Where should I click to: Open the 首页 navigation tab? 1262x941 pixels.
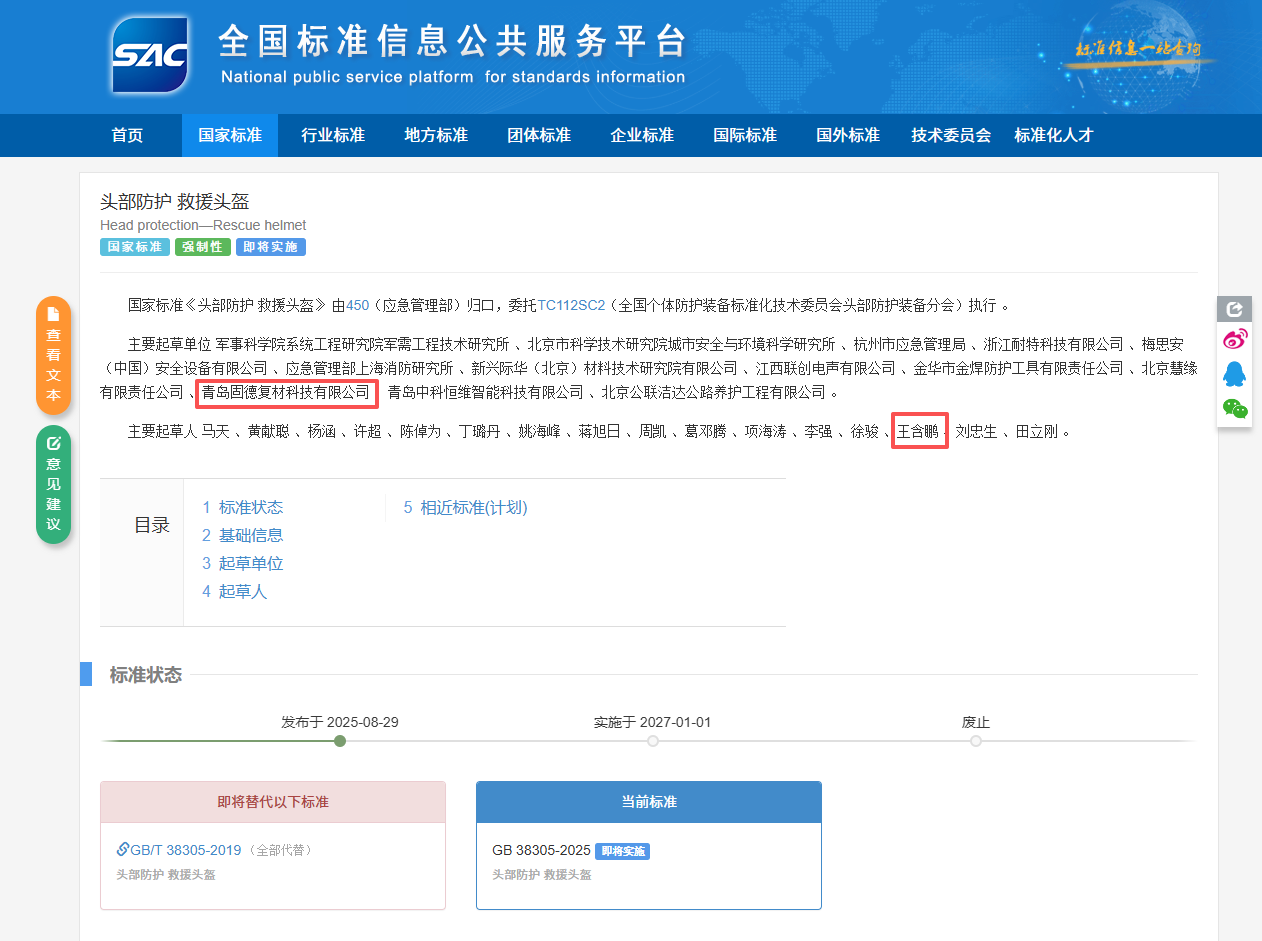(127, 135)
